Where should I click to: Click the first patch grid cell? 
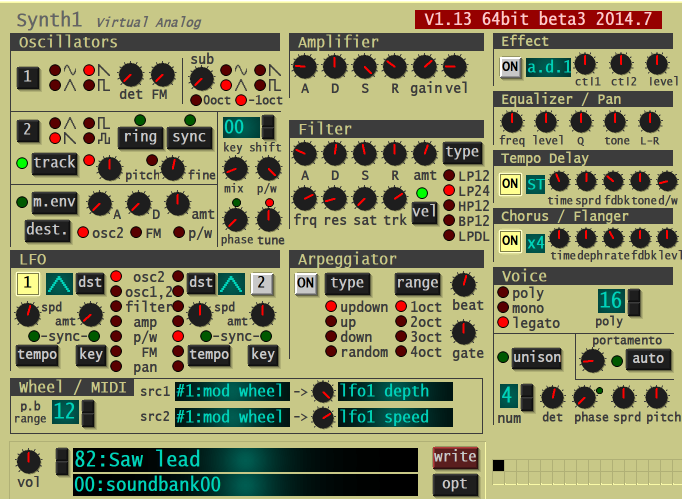point(498,466)
